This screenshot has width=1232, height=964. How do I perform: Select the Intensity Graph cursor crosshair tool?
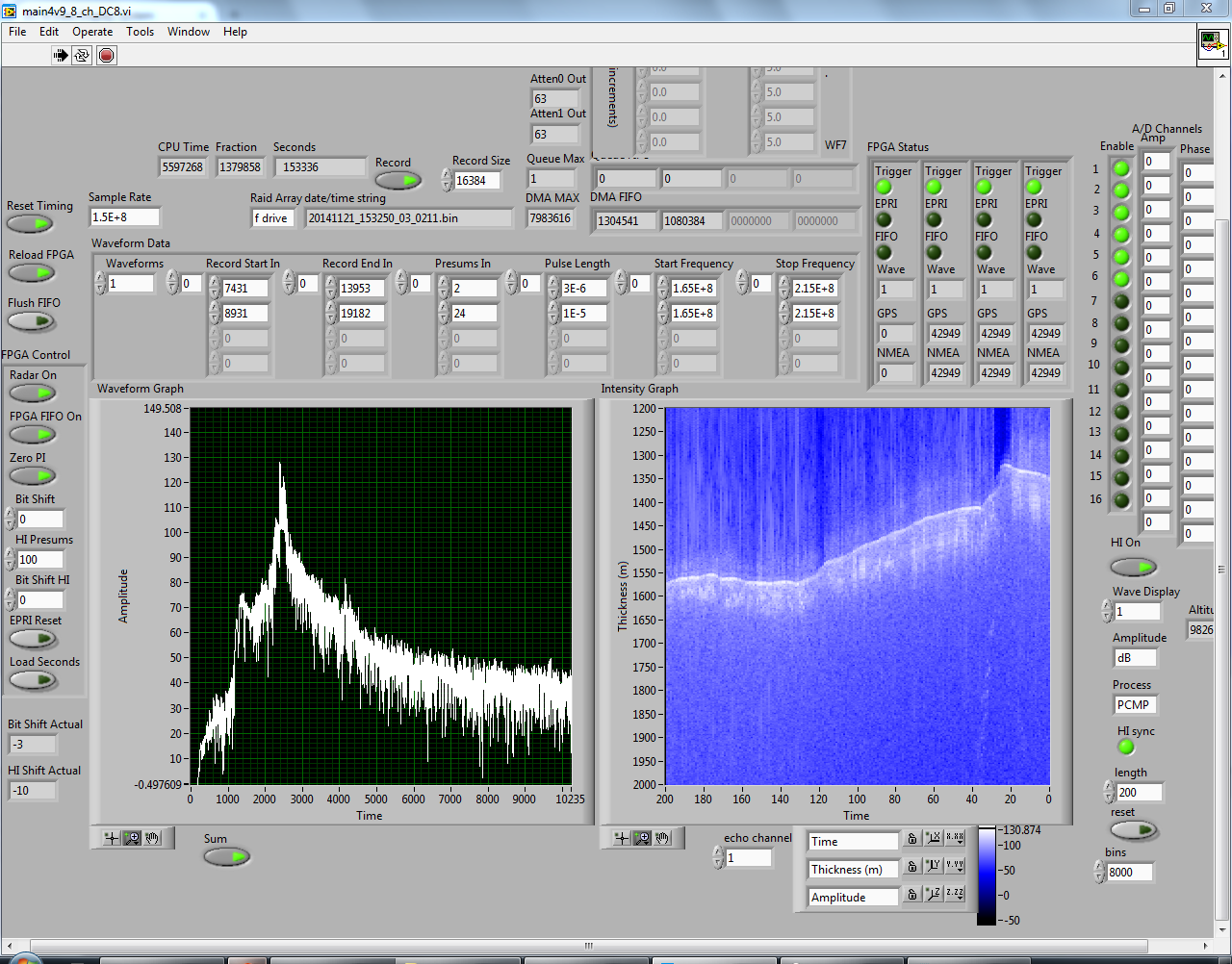tap(622, 838)
